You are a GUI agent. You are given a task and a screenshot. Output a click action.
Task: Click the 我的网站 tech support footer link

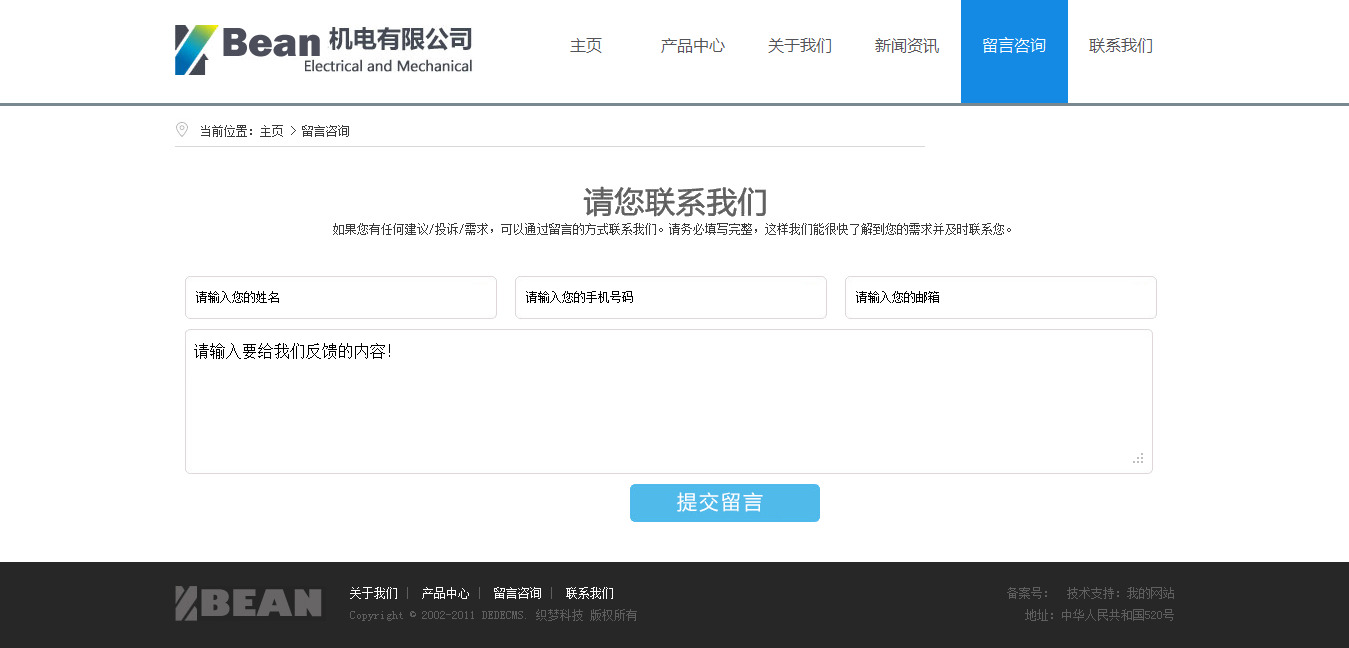(1150, 593)
